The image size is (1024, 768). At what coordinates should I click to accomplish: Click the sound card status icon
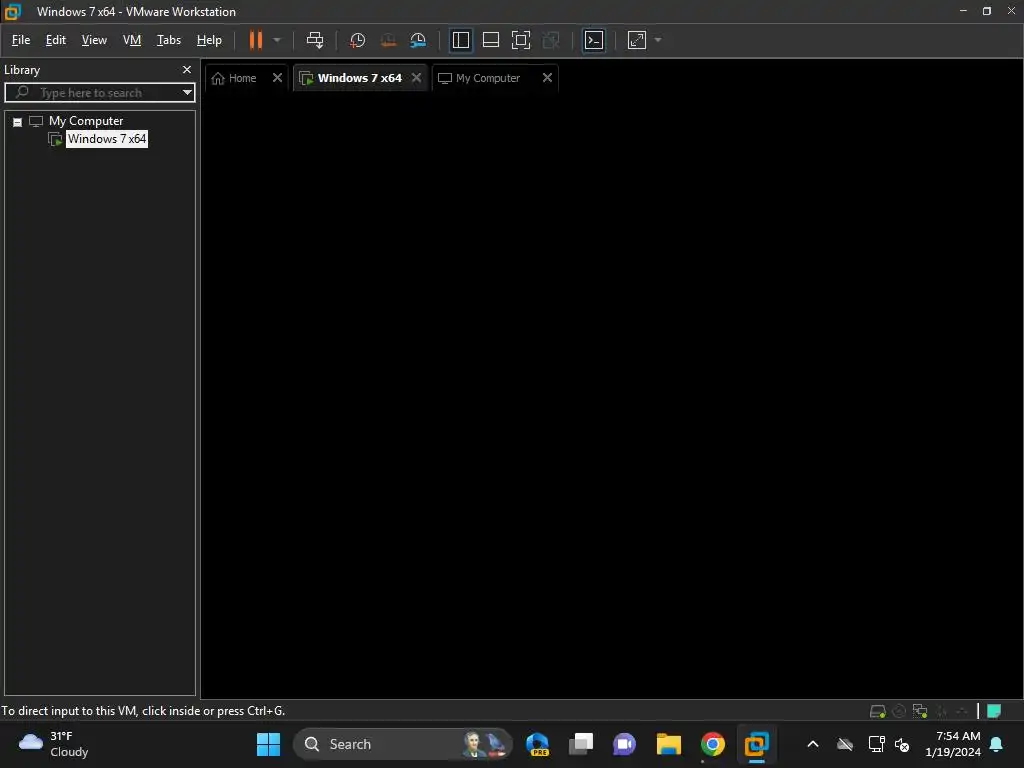[x=962, y=711]
